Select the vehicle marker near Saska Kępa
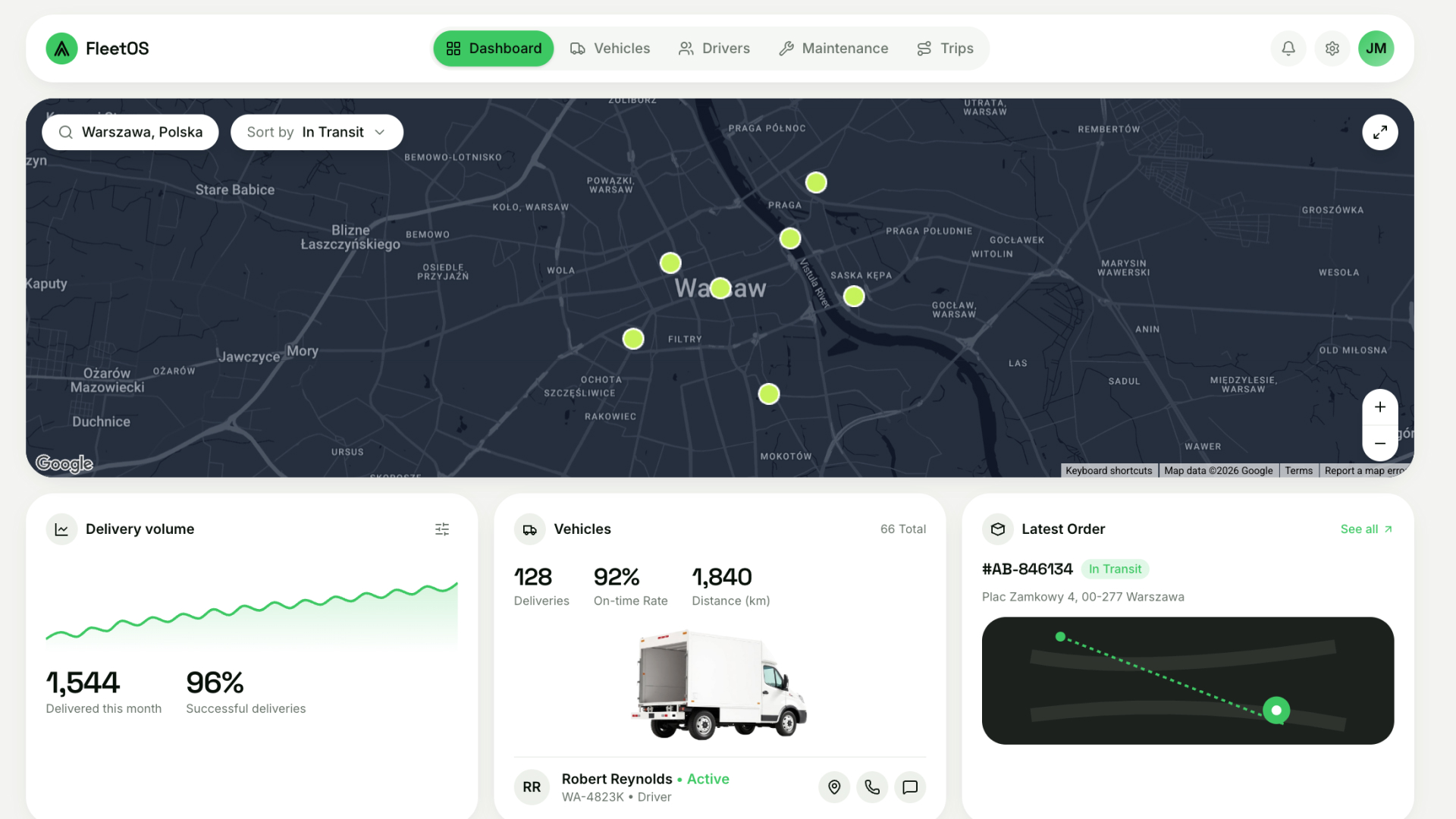 [x=854, y=296]
